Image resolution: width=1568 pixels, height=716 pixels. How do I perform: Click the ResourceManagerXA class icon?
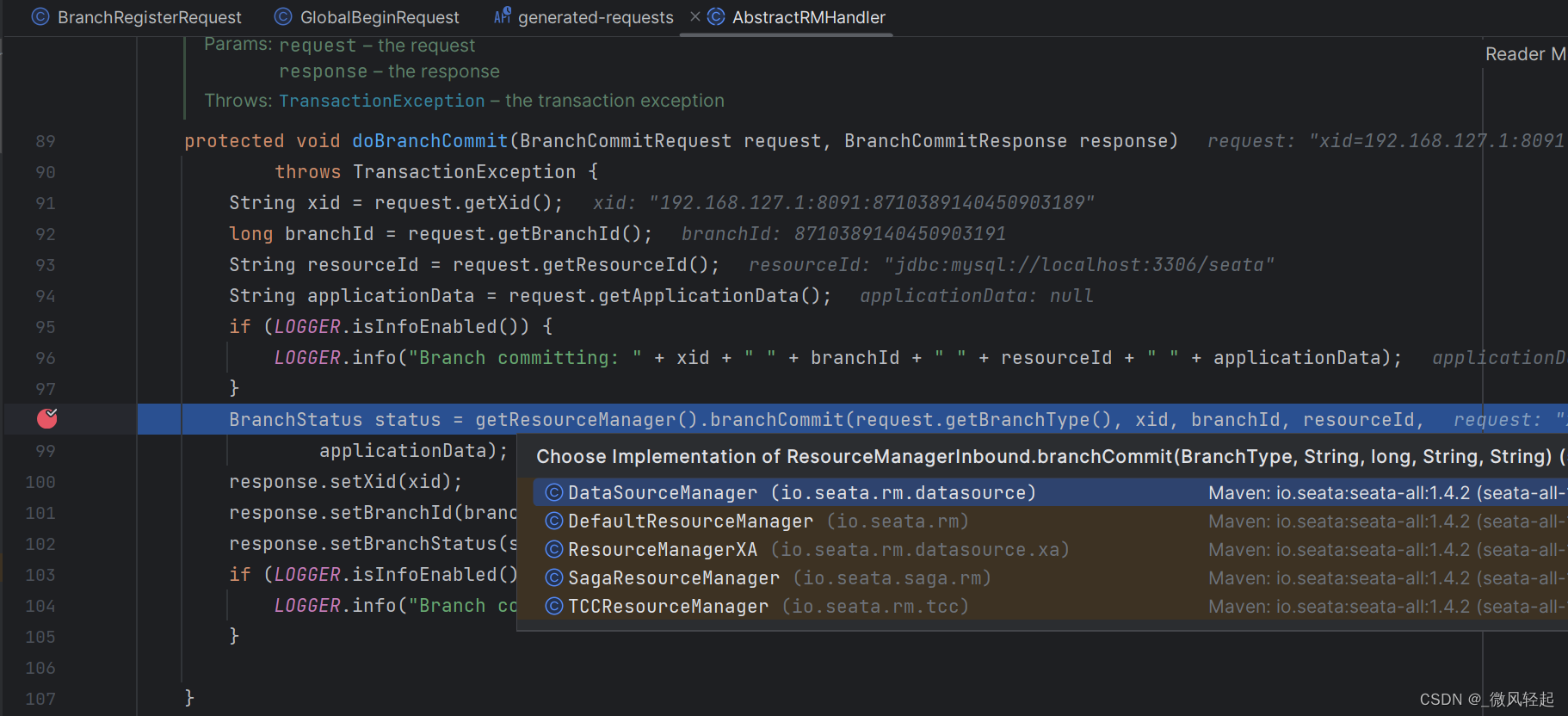554,549
